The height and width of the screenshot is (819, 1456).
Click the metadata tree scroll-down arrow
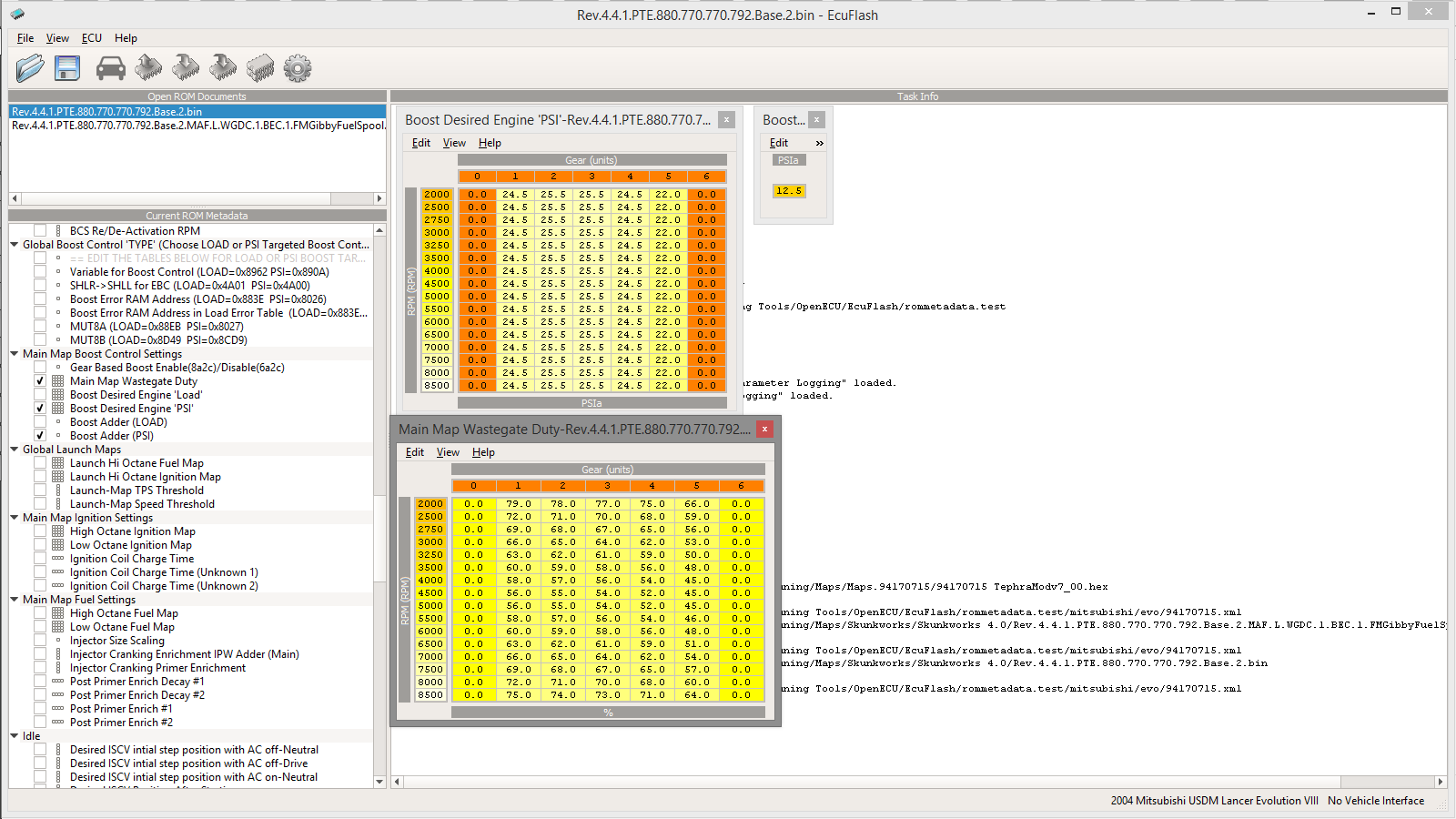point(379,781)
